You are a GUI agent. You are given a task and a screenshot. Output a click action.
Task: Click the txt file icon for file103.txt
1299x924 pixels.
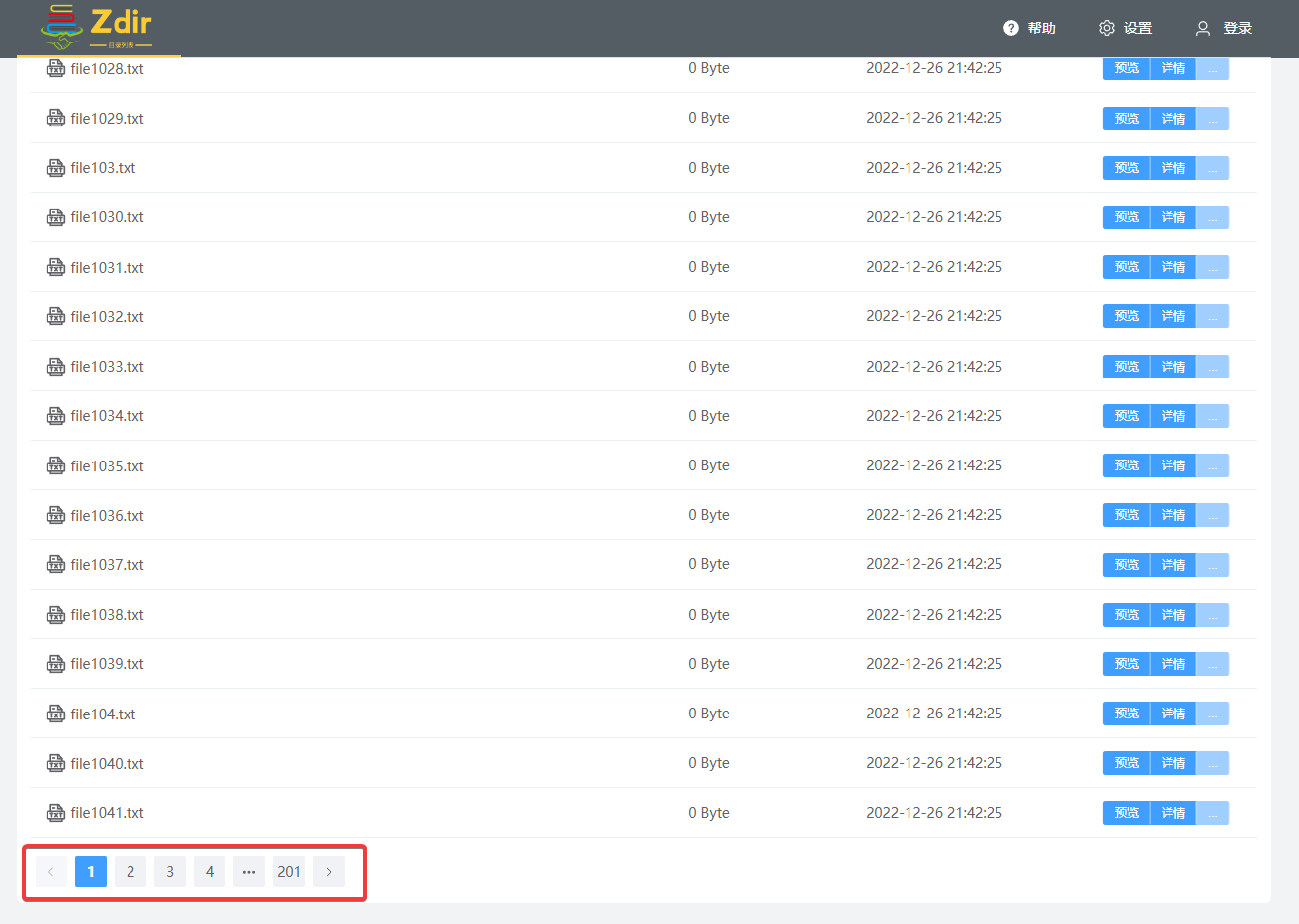point(56,168)
